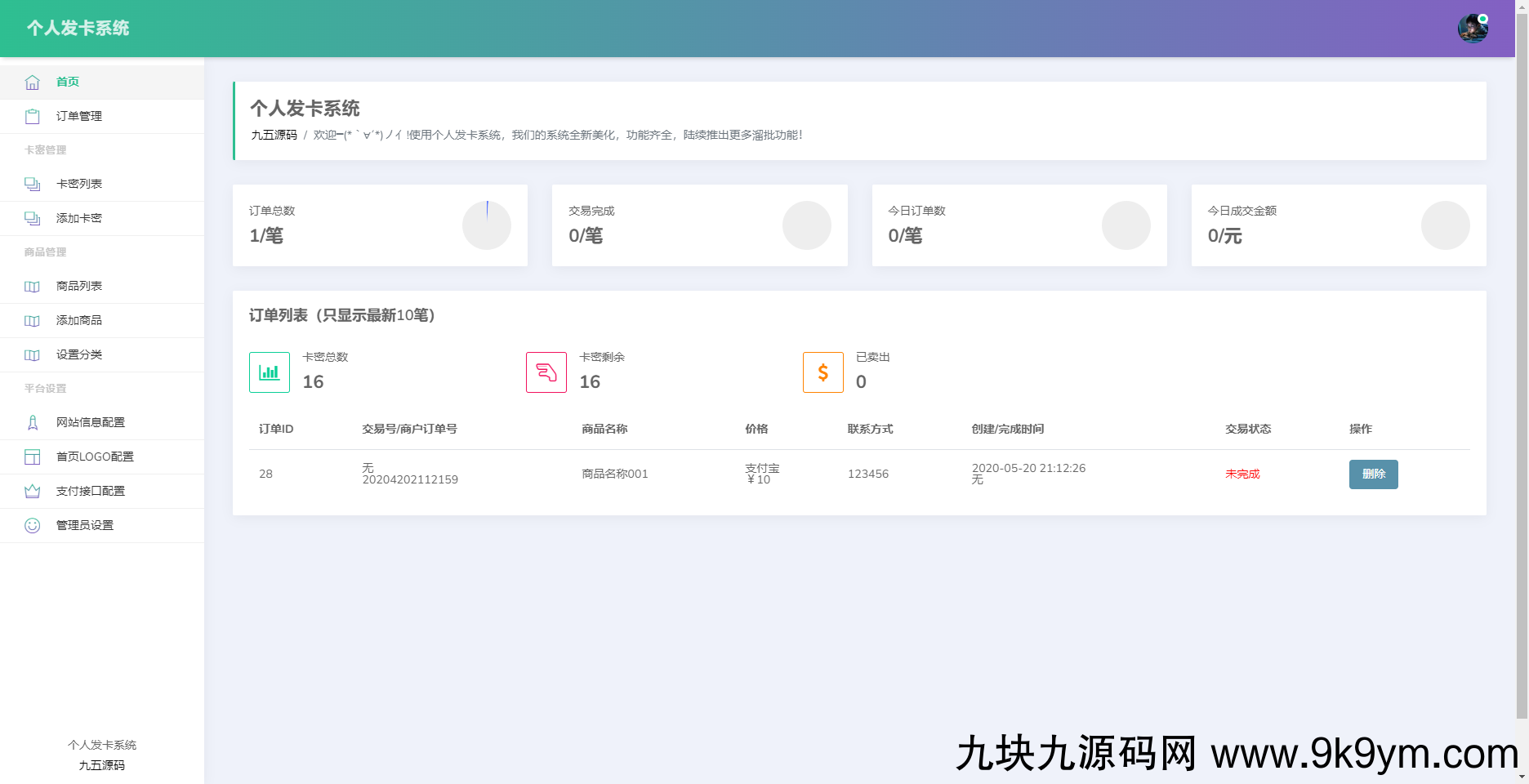Viewport: 1529px width, 784px height.
Task: Click the 九五源码 breadcrumb link
Action: pos(274,136)
